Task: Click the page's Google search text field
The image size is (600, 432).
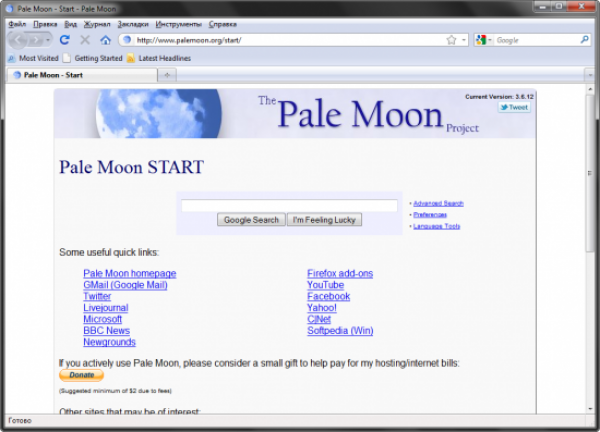Action: tap(289, 205)
